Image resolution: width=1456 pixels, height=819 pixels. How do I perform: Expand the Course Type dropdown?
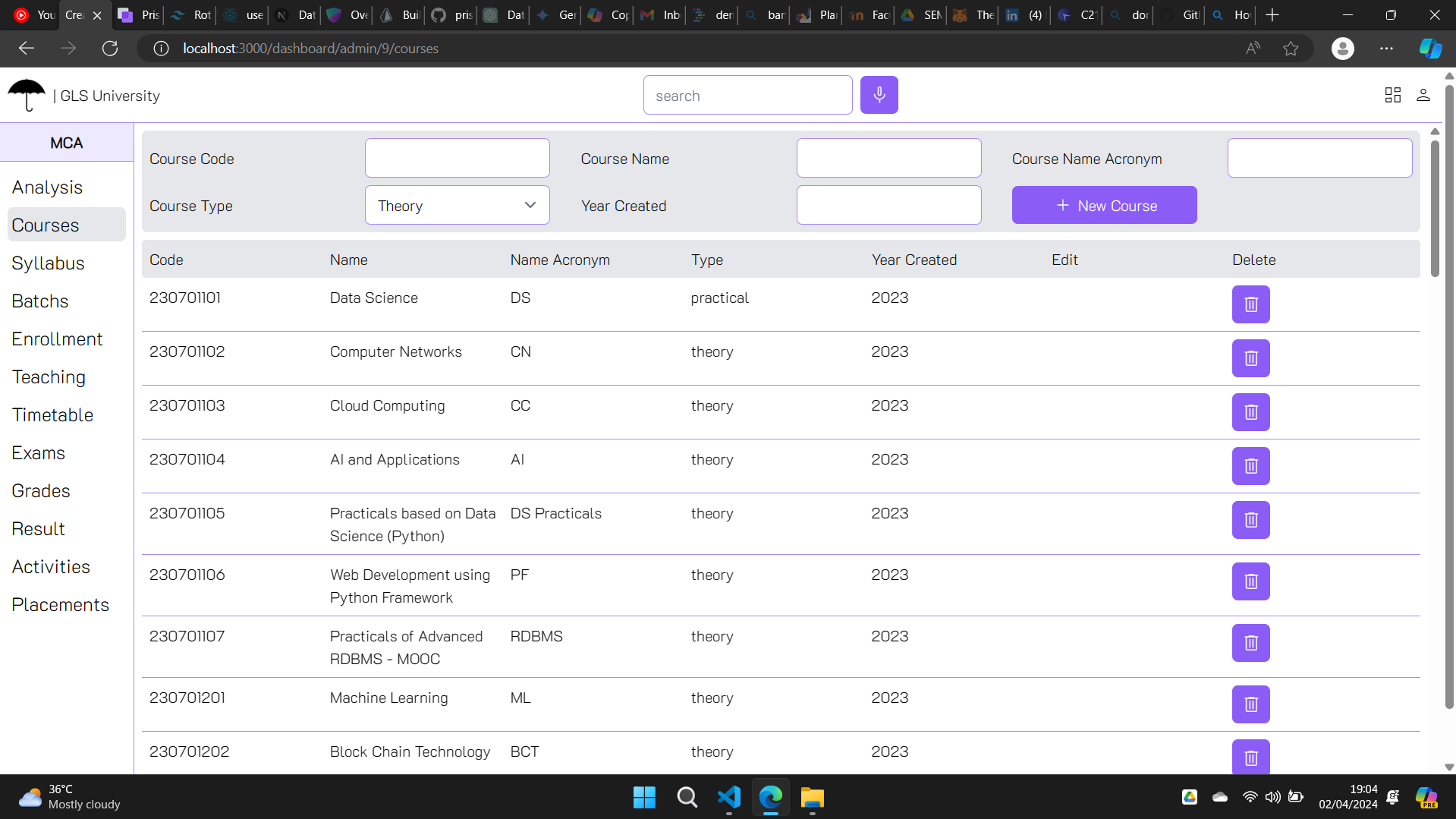tap(457, 206)
